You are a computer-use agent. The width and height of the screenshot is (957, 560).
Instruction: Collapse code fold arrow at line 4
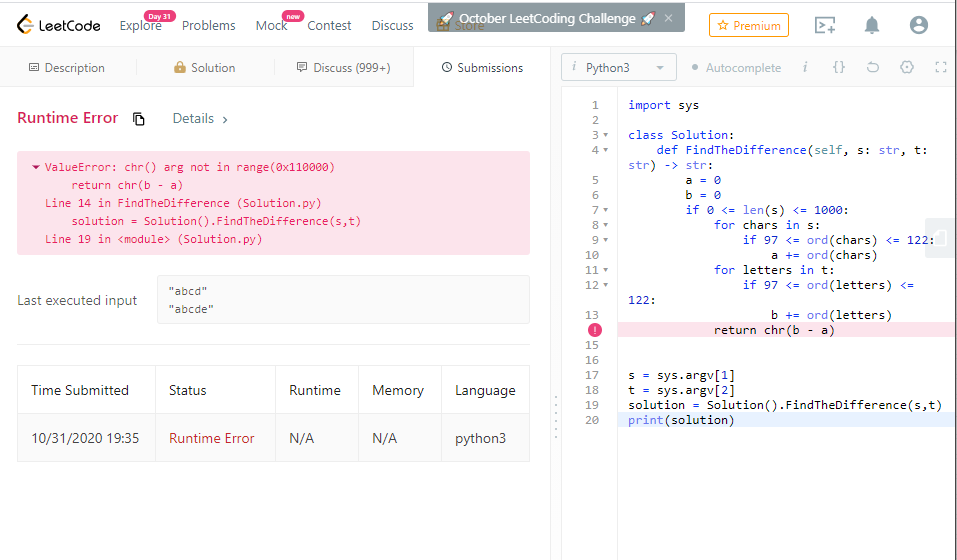[x=605, y=150]
